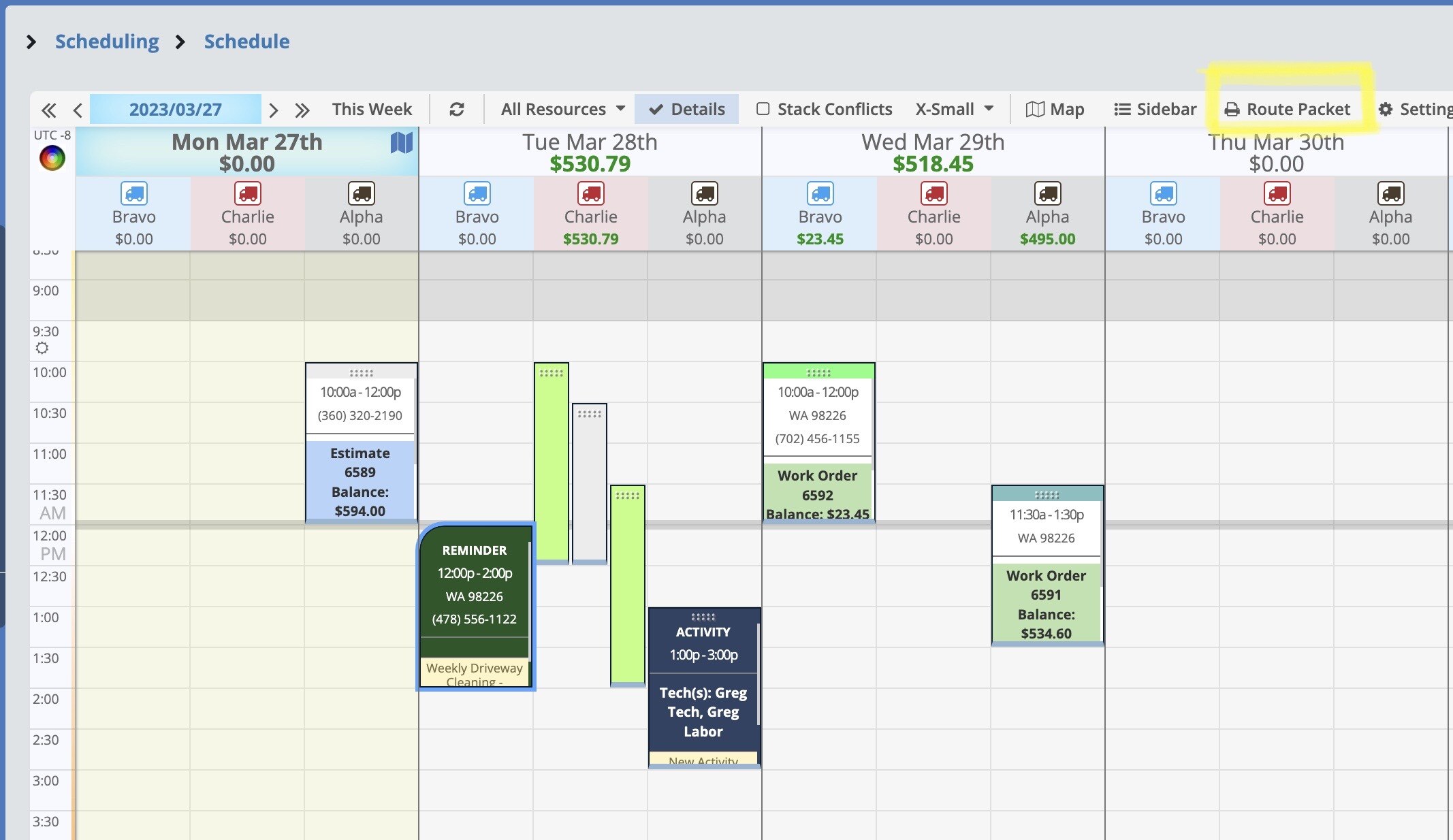Open the X-Small size dropdown
Viewport: 1453px width, 840px height.
pos(954,109)
